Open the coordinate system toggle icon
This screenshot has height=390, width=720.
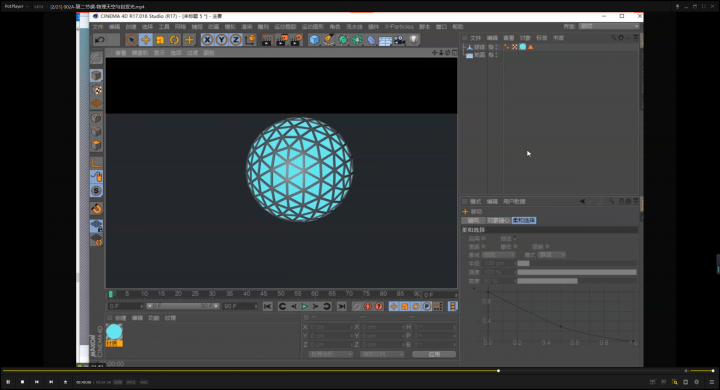coord(250,40)
